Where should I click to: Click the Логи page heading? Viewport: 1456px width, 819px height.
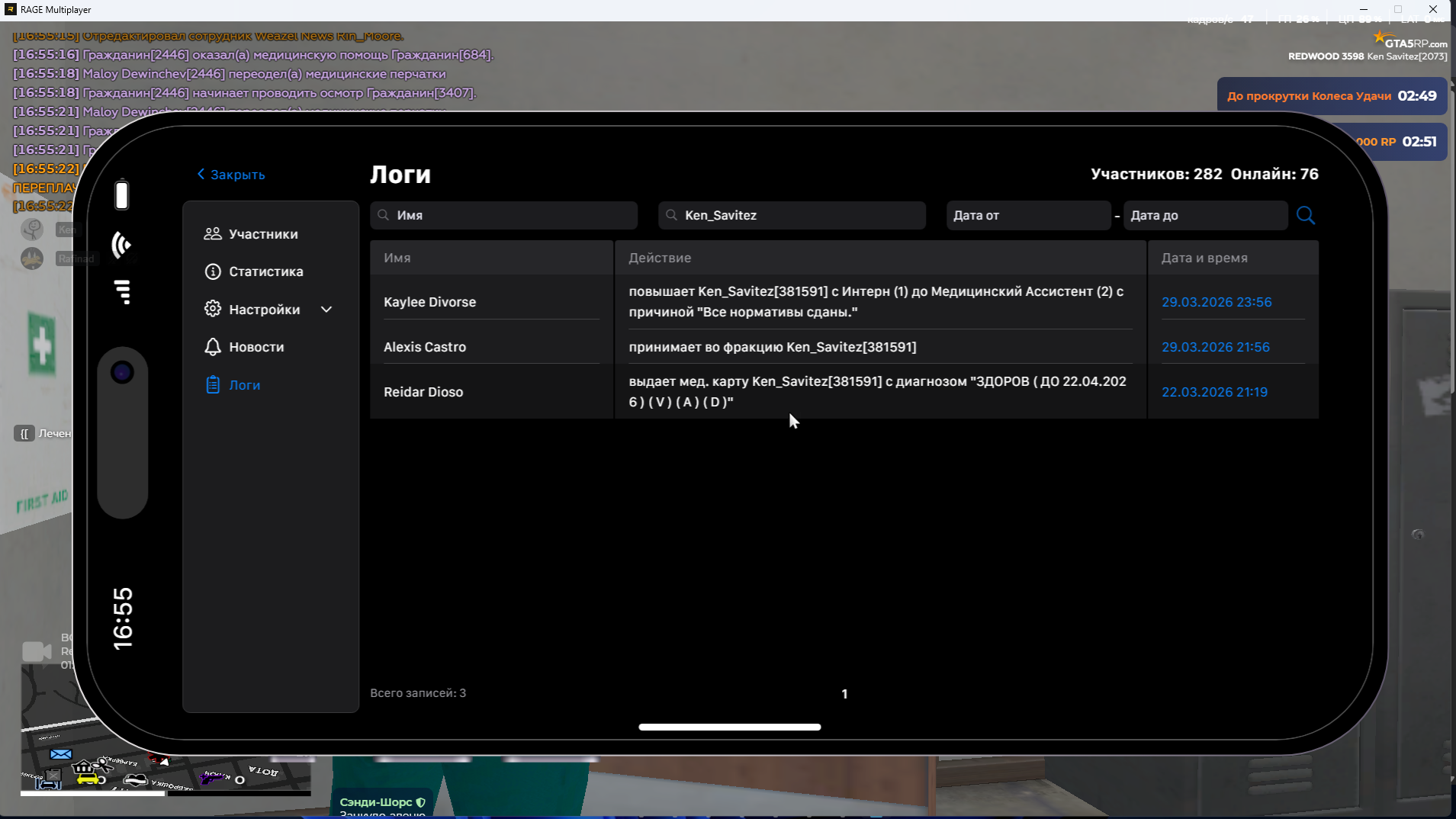[400, 175]
